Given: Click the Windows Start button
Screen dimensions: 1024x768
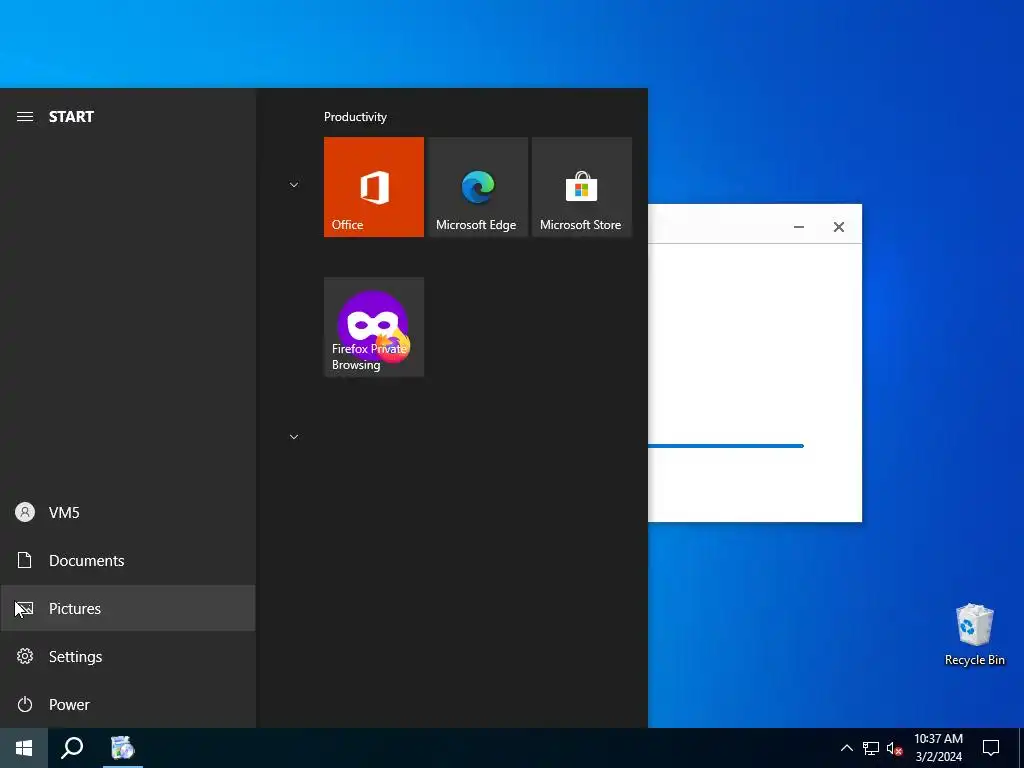Looking at the screenshot, I should (24, 748).
